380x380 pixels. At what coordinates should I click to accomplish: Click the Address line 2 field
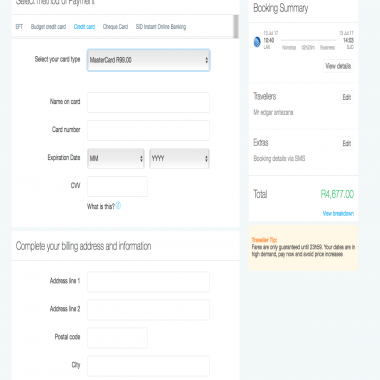149,310
